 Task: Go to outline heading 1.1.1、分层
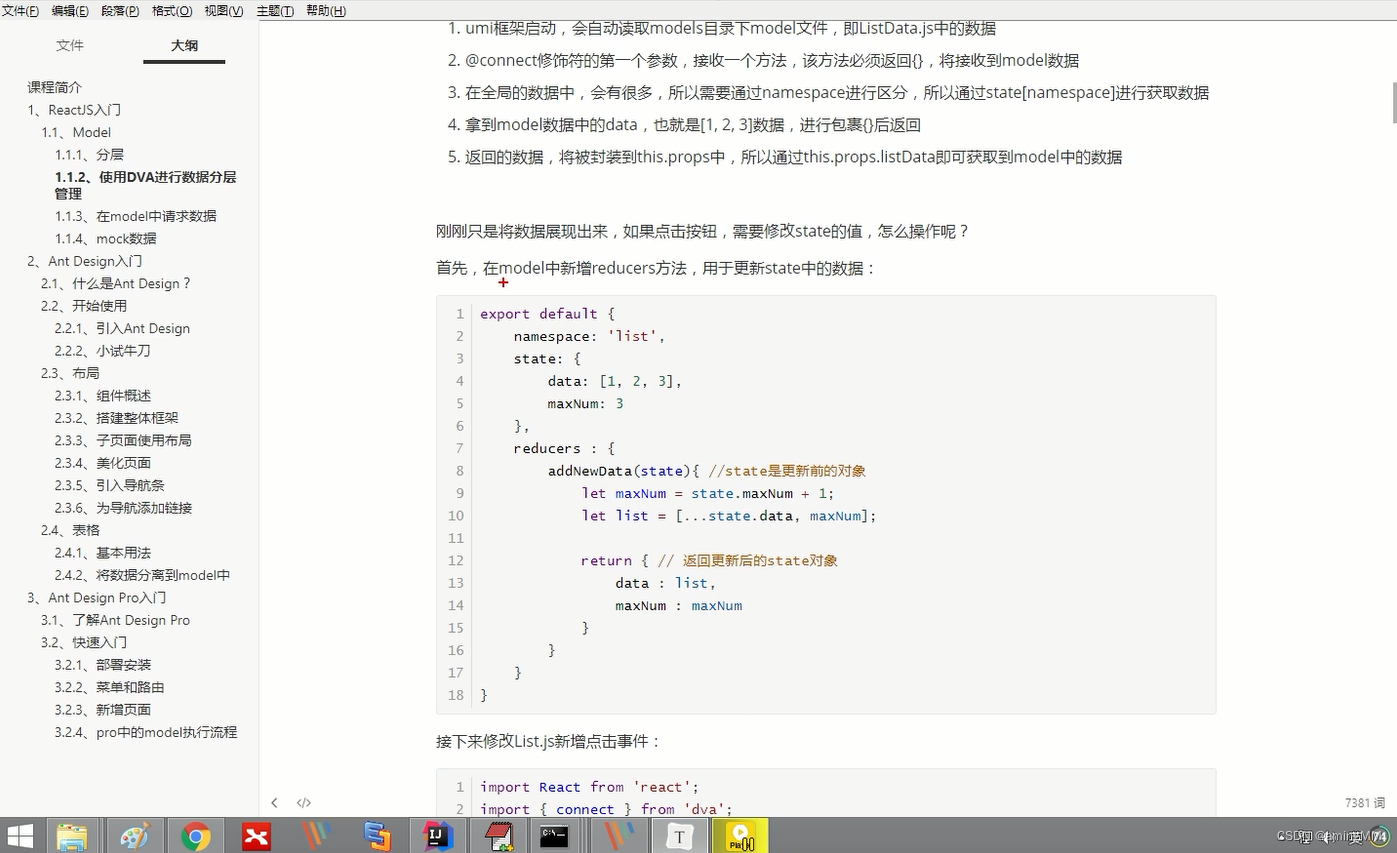click(x=90, y=155)
